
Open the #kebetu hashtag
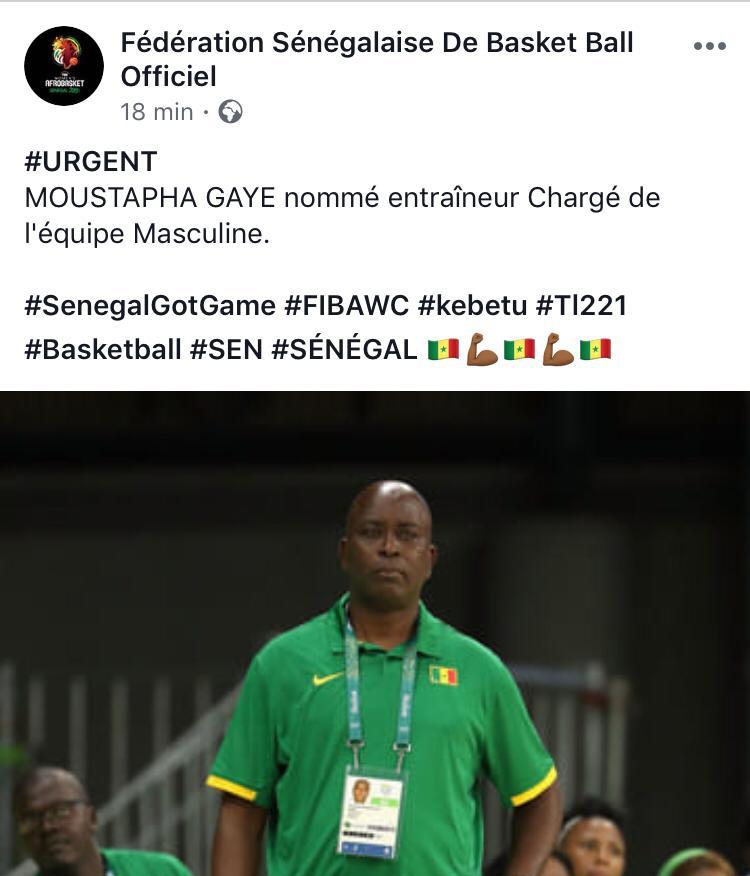pos(472,306)
